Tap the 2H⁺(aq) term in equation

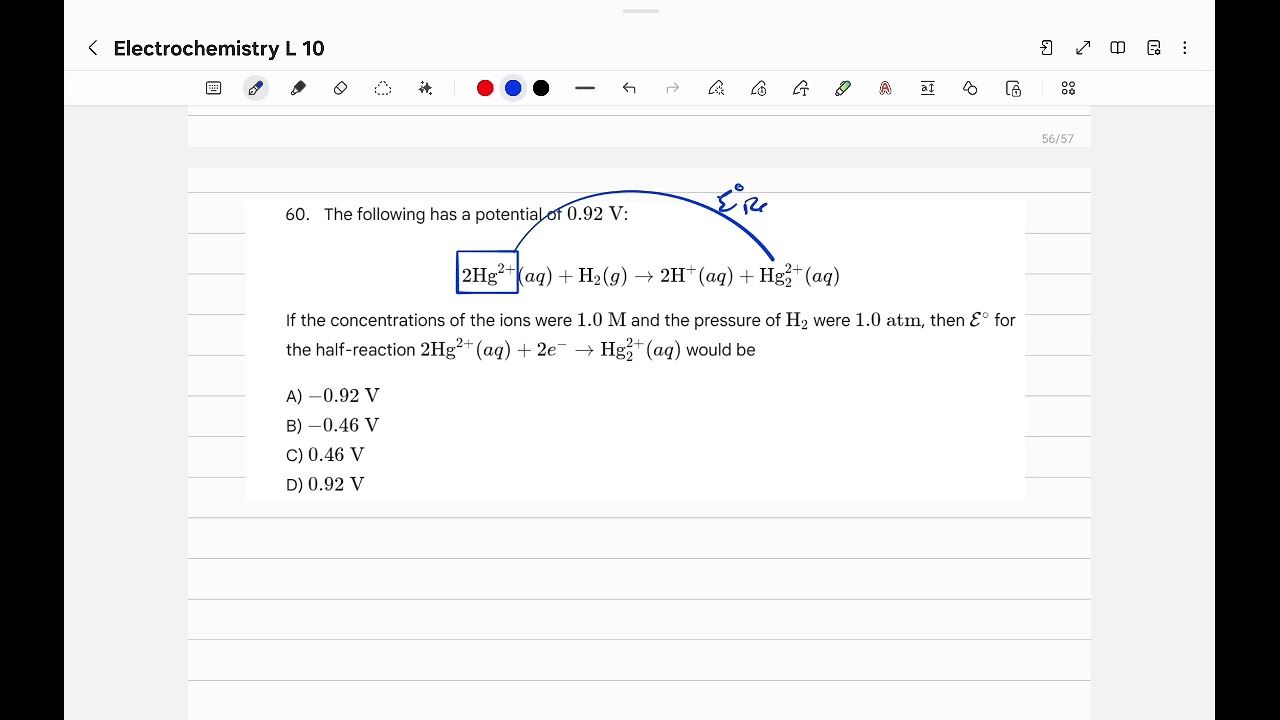point(697,276)
